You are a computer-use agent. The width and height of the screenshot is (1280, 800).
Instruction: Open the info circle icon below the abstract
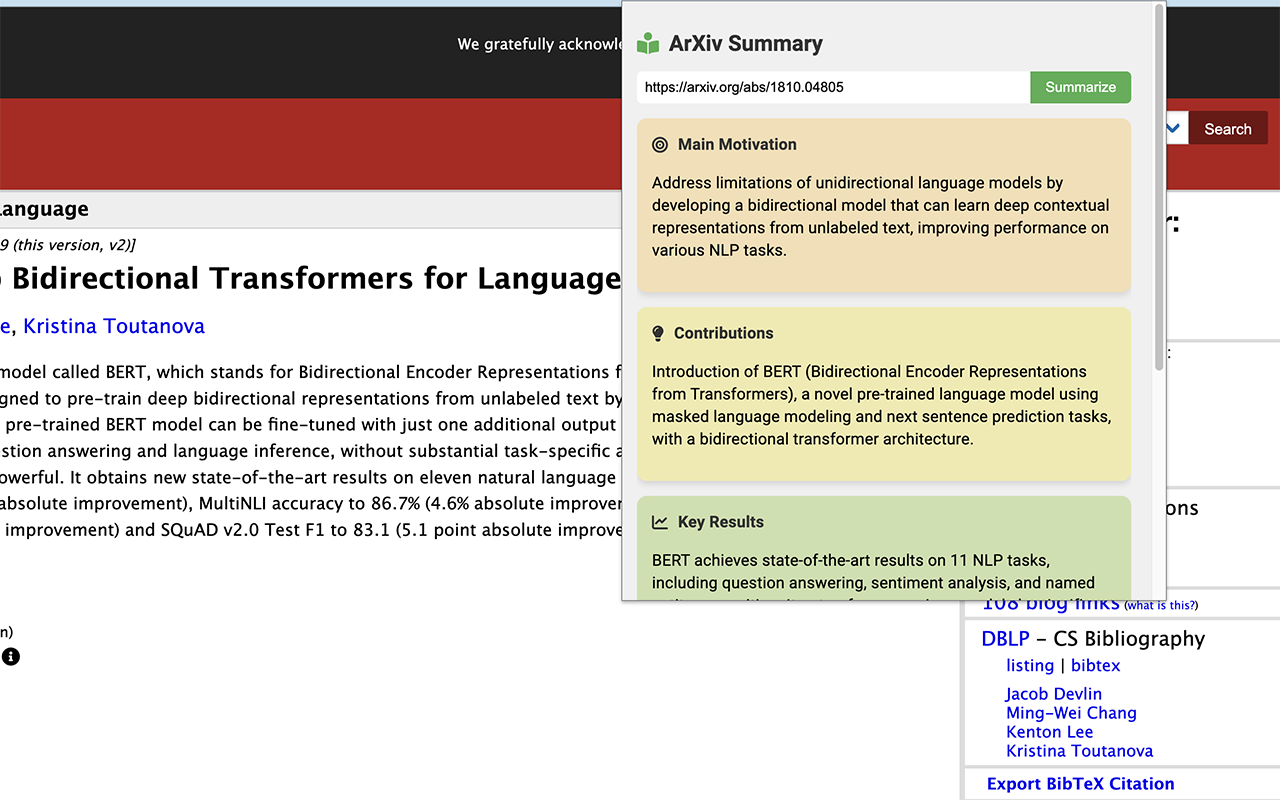(10, 656)
